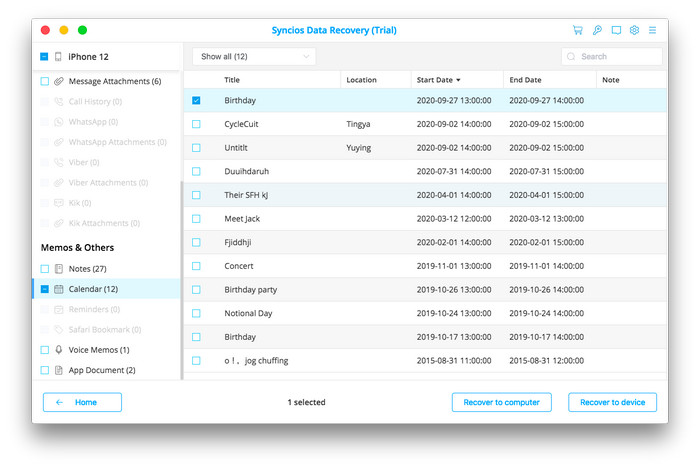This screenshot has width=700, height=469.
Task: Click the App Document file icon
Action: pos(58,370)
